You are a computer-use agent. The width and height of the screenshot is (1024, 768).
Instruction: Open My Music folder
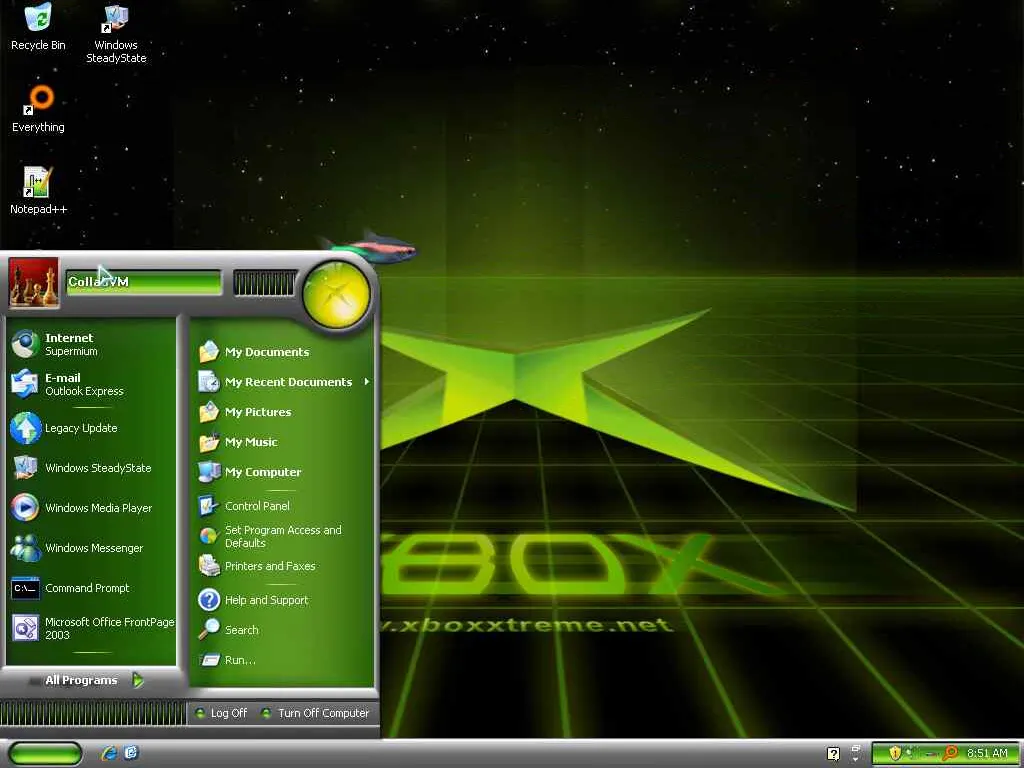click(x=284, y=442)
